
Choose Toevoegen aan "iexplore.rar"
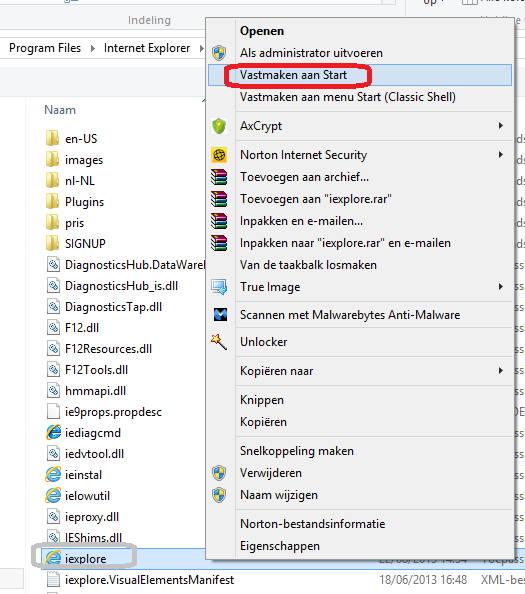pyautogui.click(x=360, y=199)
